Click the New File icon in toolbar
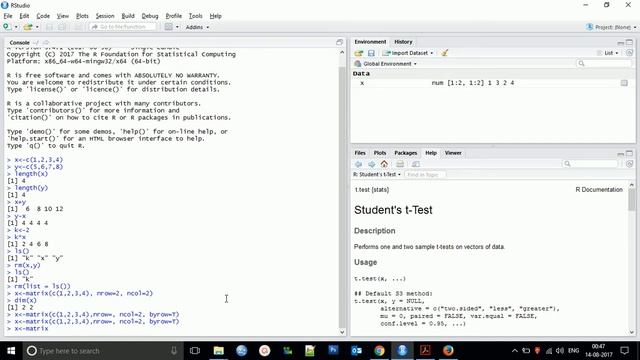640x360 pixels. coord(7,27)
